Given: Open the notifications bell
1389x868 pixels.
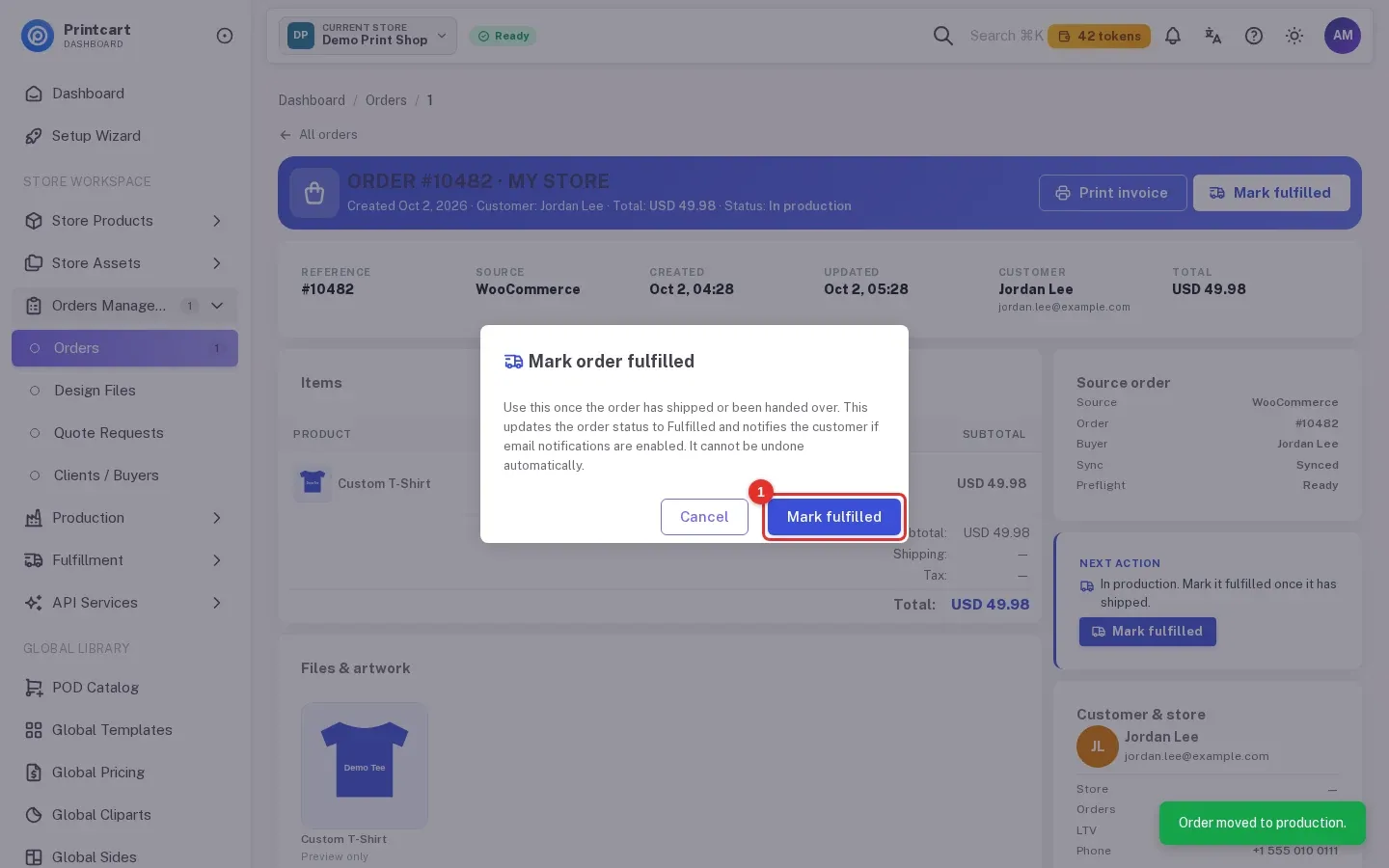Looking at the screenshot, I should (x=1173, y=36).
